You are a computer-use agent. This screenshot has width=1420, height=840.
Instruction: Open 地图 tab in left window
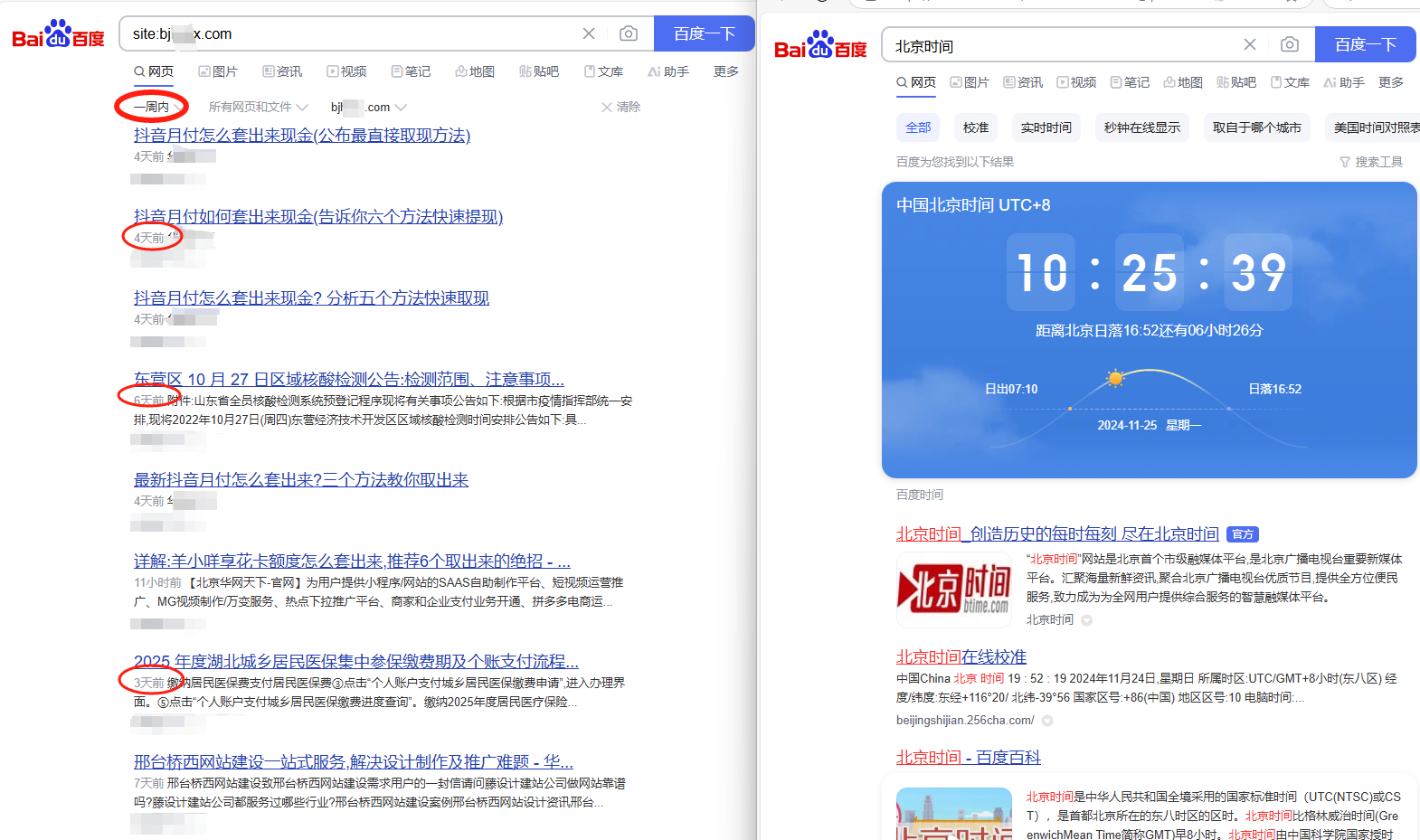click(475, 71)
